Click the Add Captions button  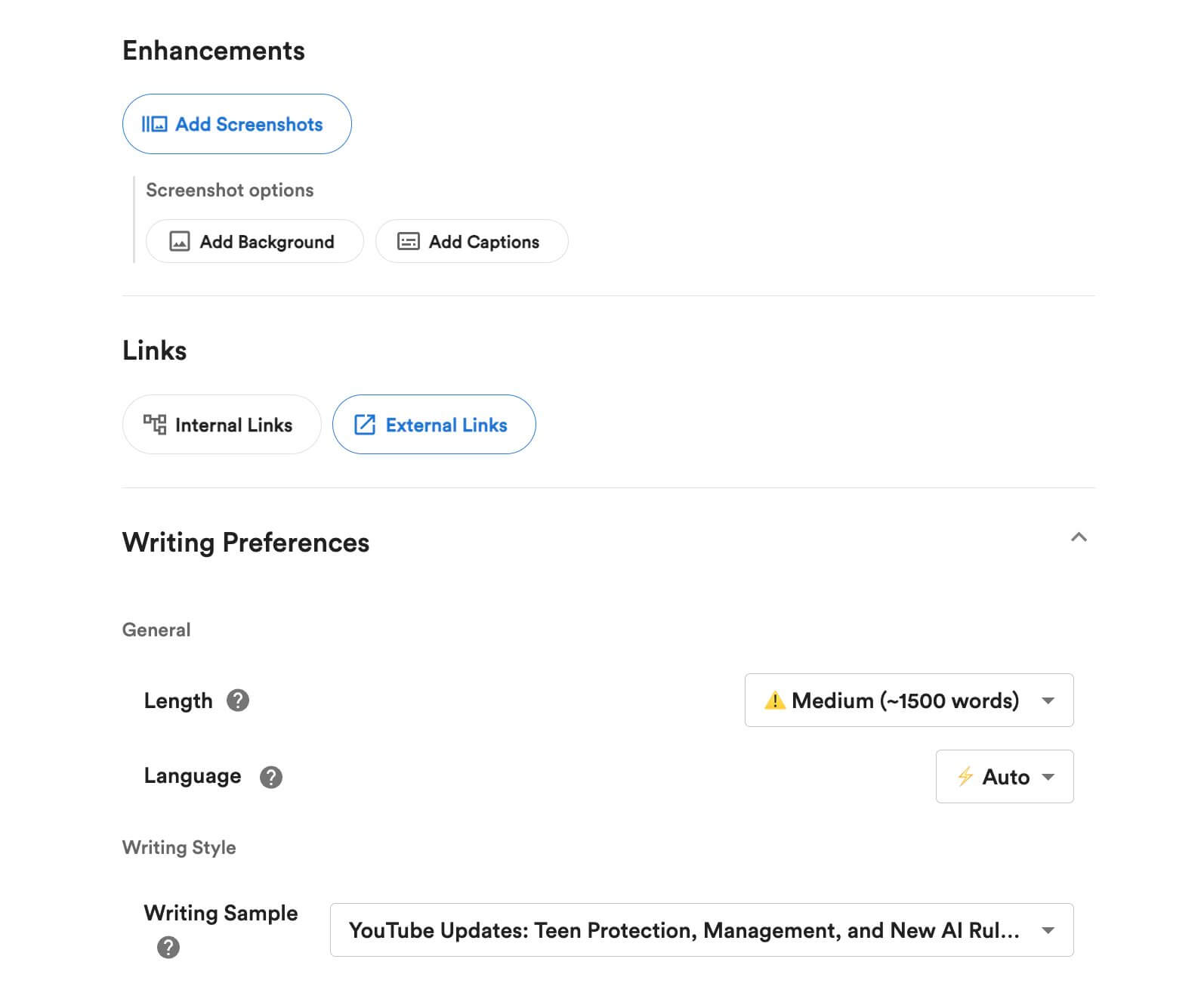pos(471,241)
